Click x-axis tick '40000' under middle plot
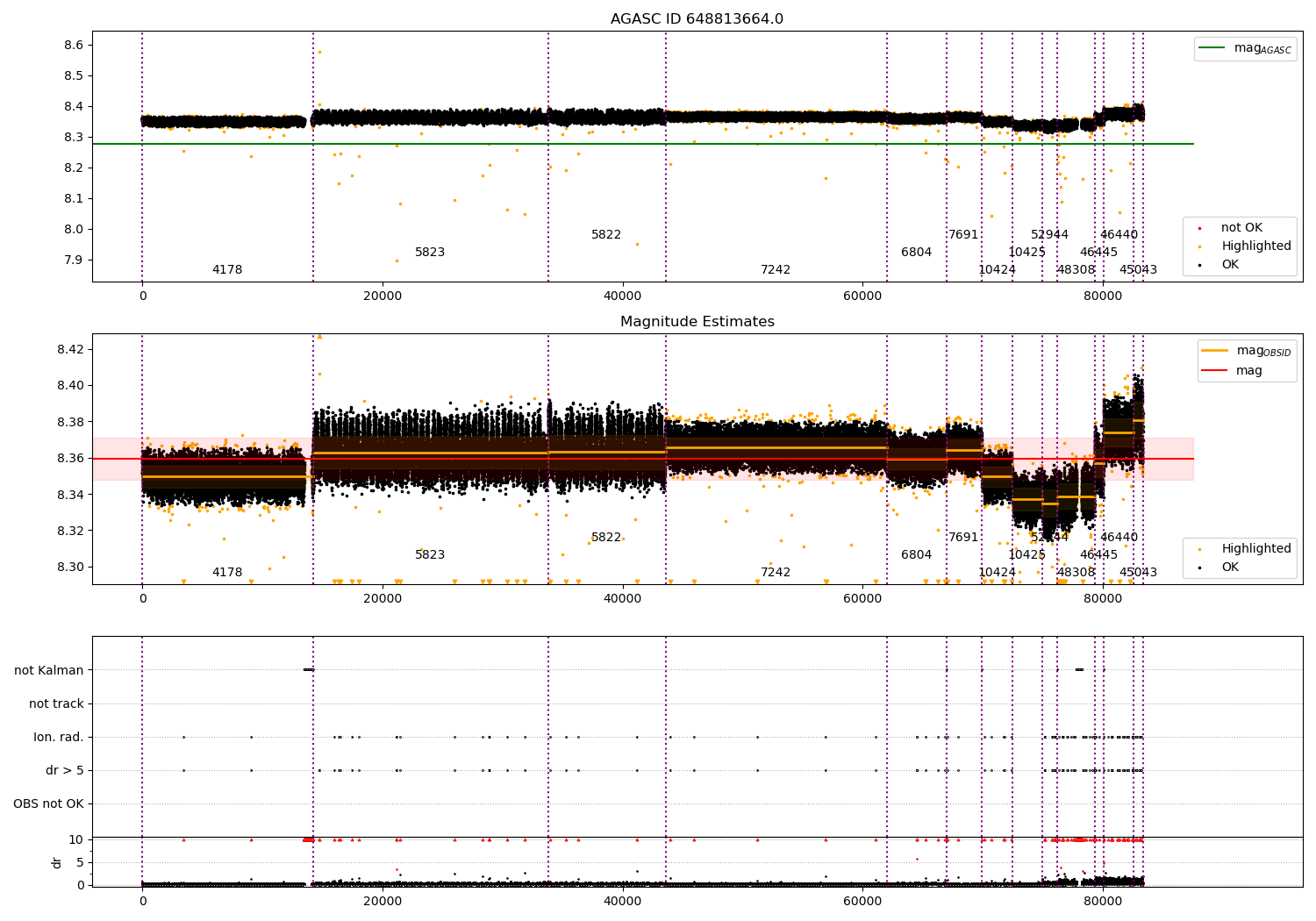This screenshot has width=1316, height=921. [x=623, y=599]
